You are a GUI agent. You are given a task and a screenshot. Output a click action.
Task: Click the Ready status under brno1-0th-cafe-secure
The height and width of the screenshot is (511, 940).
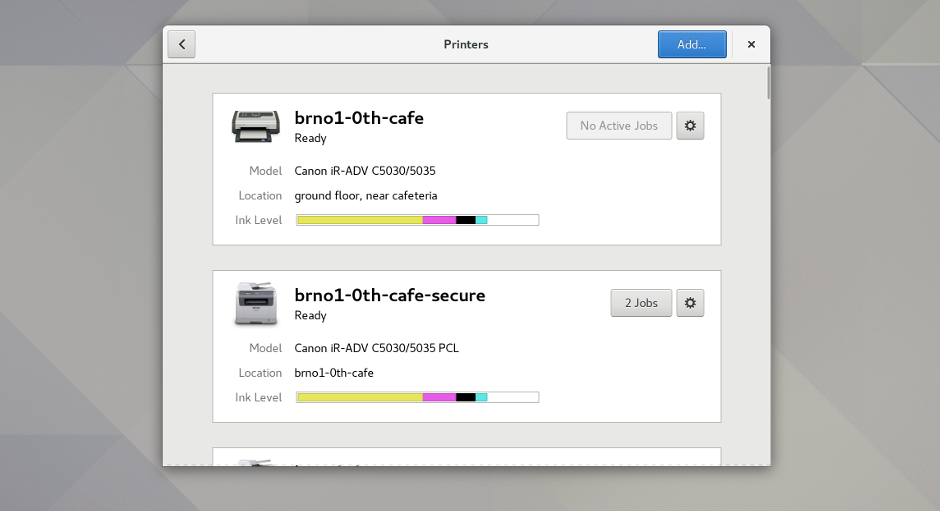tap(310, 316)
